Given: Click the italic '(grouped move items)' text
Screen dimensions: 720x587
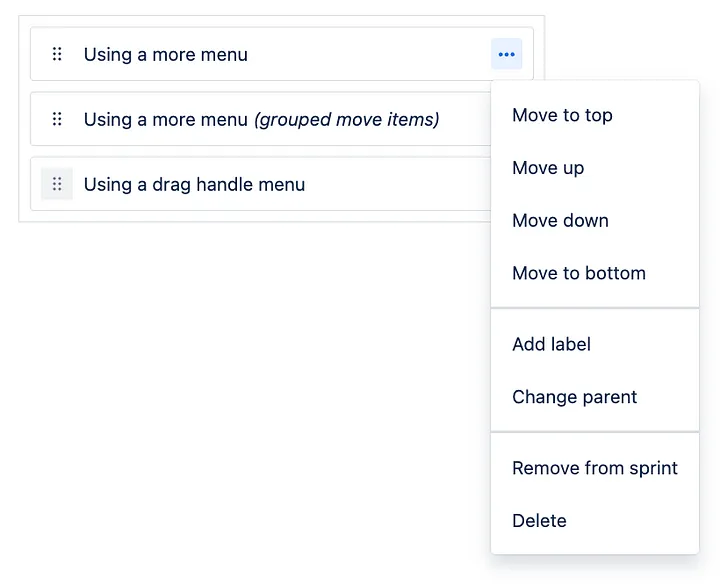Looking at the screenshot, I should (x=346, y=119).
